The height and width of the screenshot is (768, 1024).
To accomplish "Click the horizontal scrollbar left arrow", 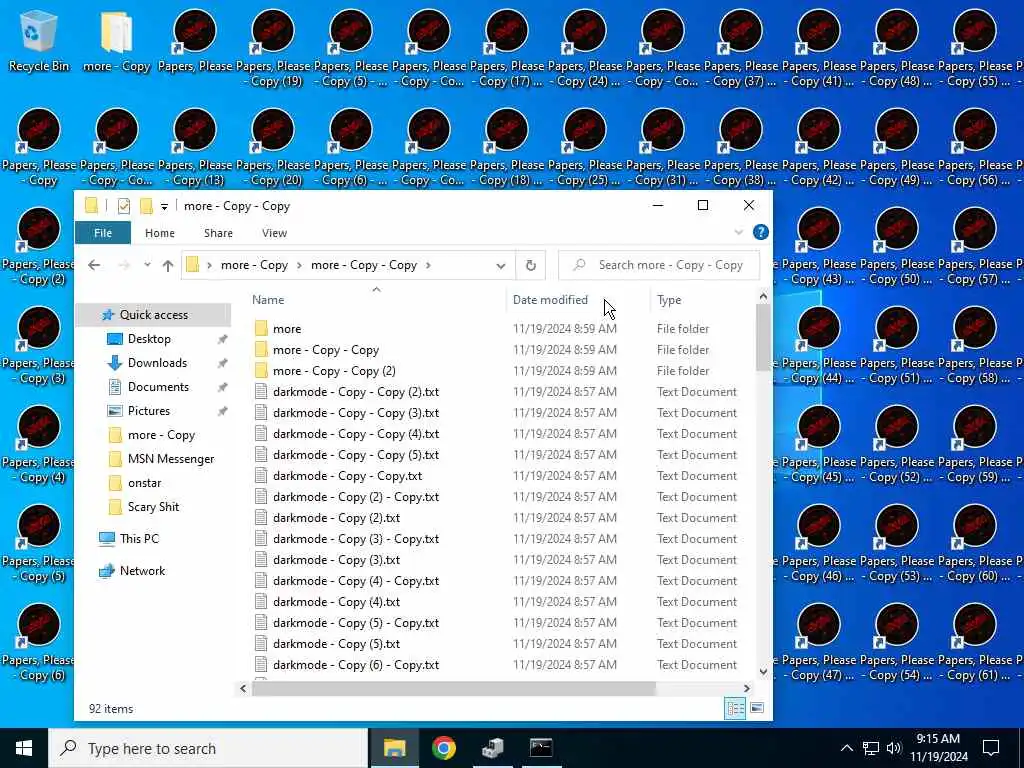I will pyautogui.click(x=244, y=688).
